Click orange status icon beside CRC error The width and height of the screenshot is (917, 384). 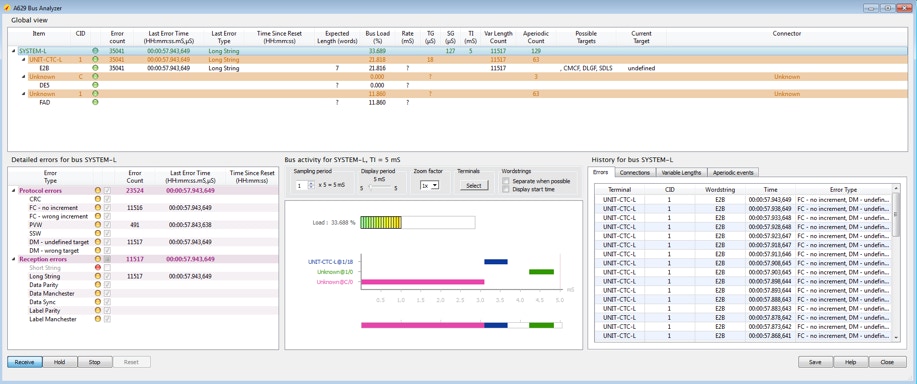click(98, 199)
